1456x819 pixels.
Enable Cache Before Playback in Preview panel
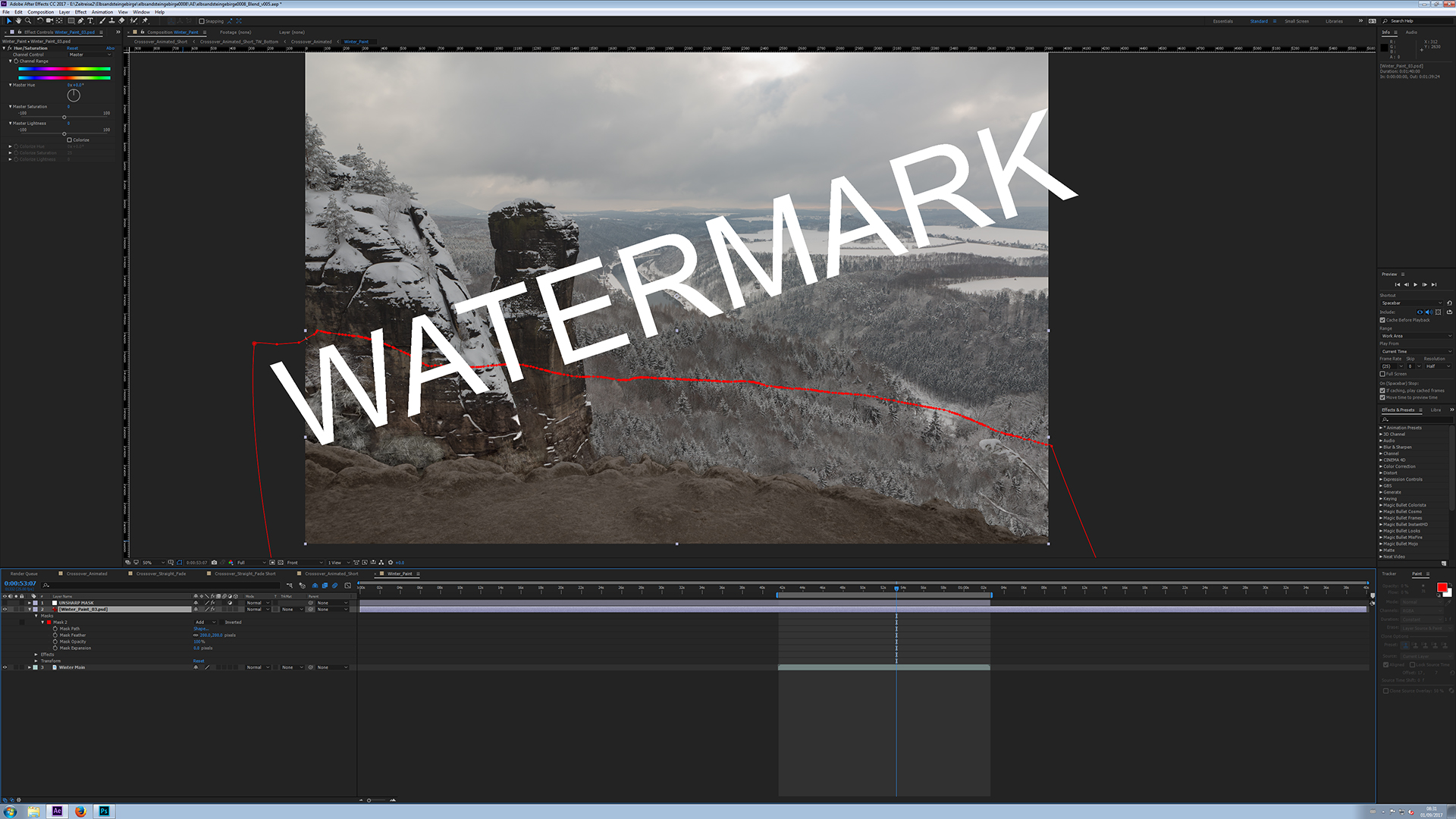(x=1382, y=320)
